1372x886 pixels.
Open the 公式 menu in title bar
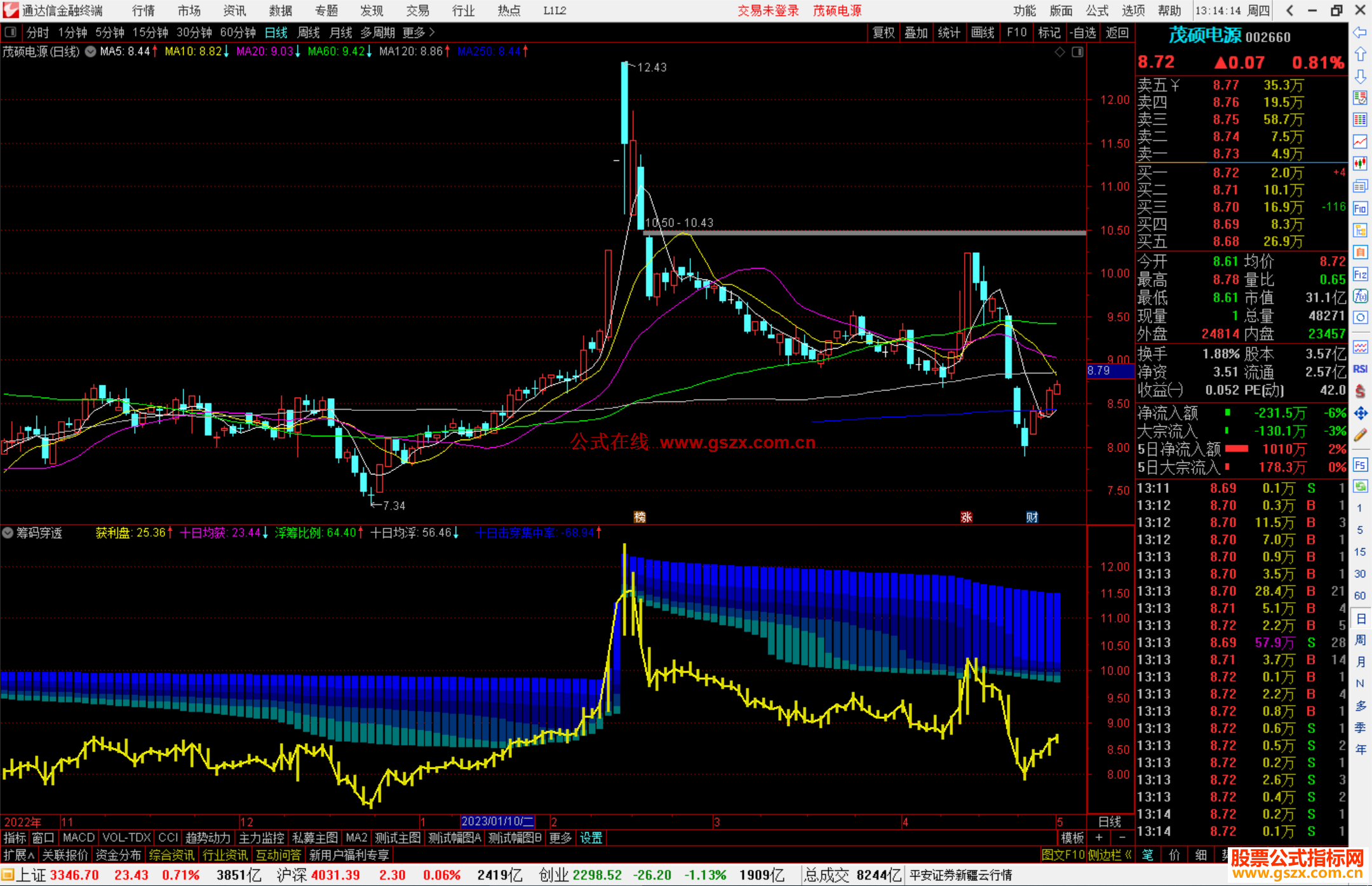1096,11
